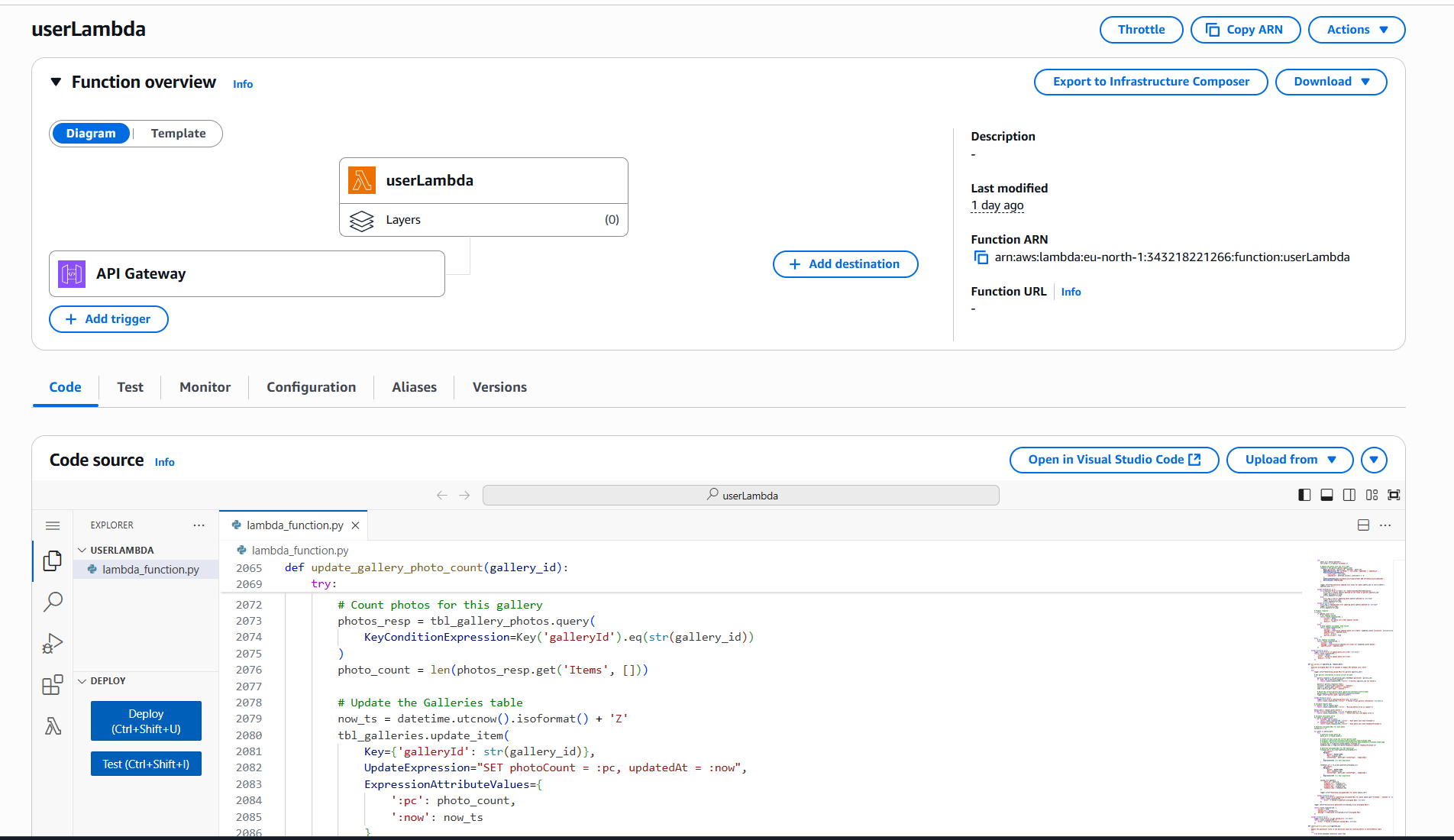Click the Lambda icon in activity bar
This screenshot has height=840, width=1454.
pyautogui.click(x=53, y=725)
